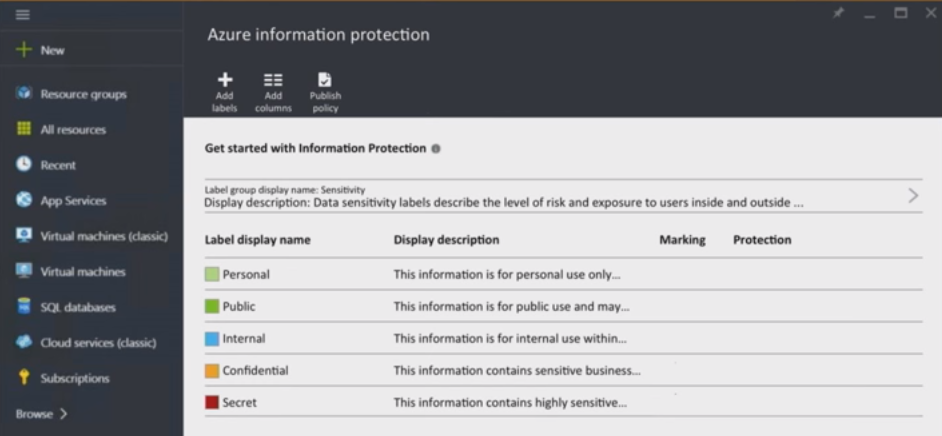Select the All resources grid icon
The height and width of the screenshot is (436, 942).
pyautogui.click(x=24, y=129)
